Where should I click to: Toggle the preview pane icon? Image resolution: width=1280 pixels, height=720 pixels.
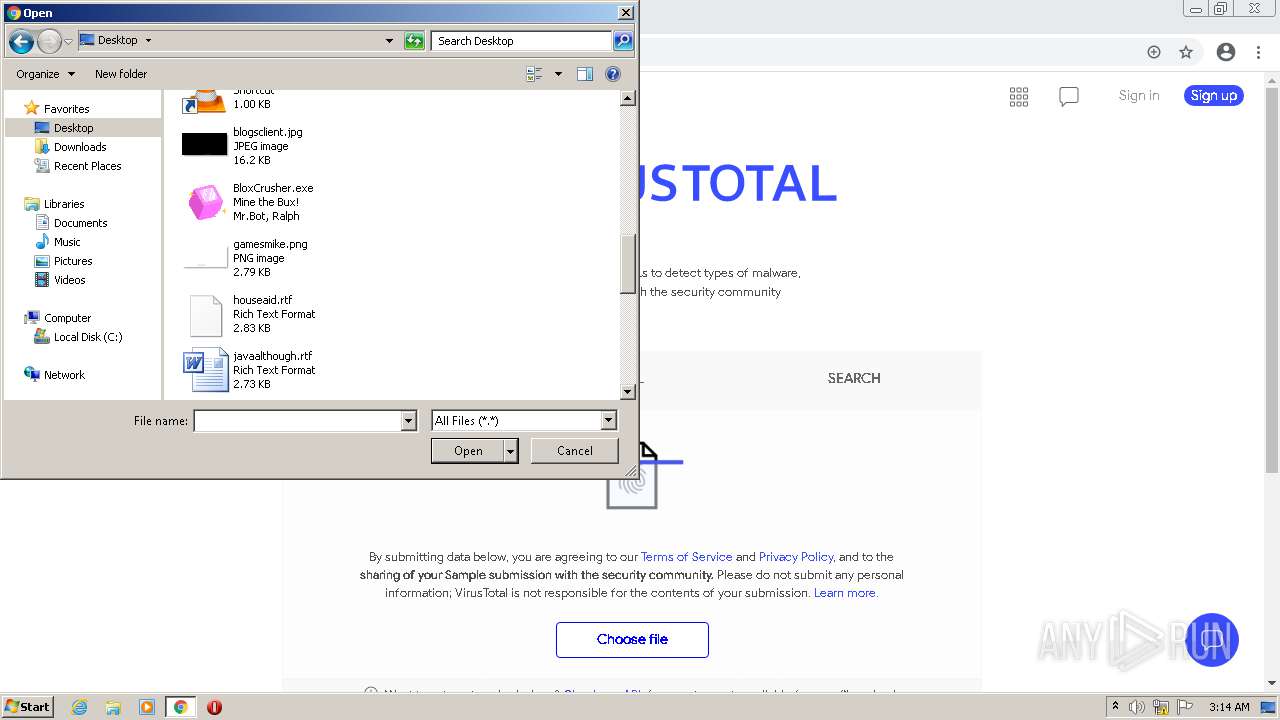585,74
